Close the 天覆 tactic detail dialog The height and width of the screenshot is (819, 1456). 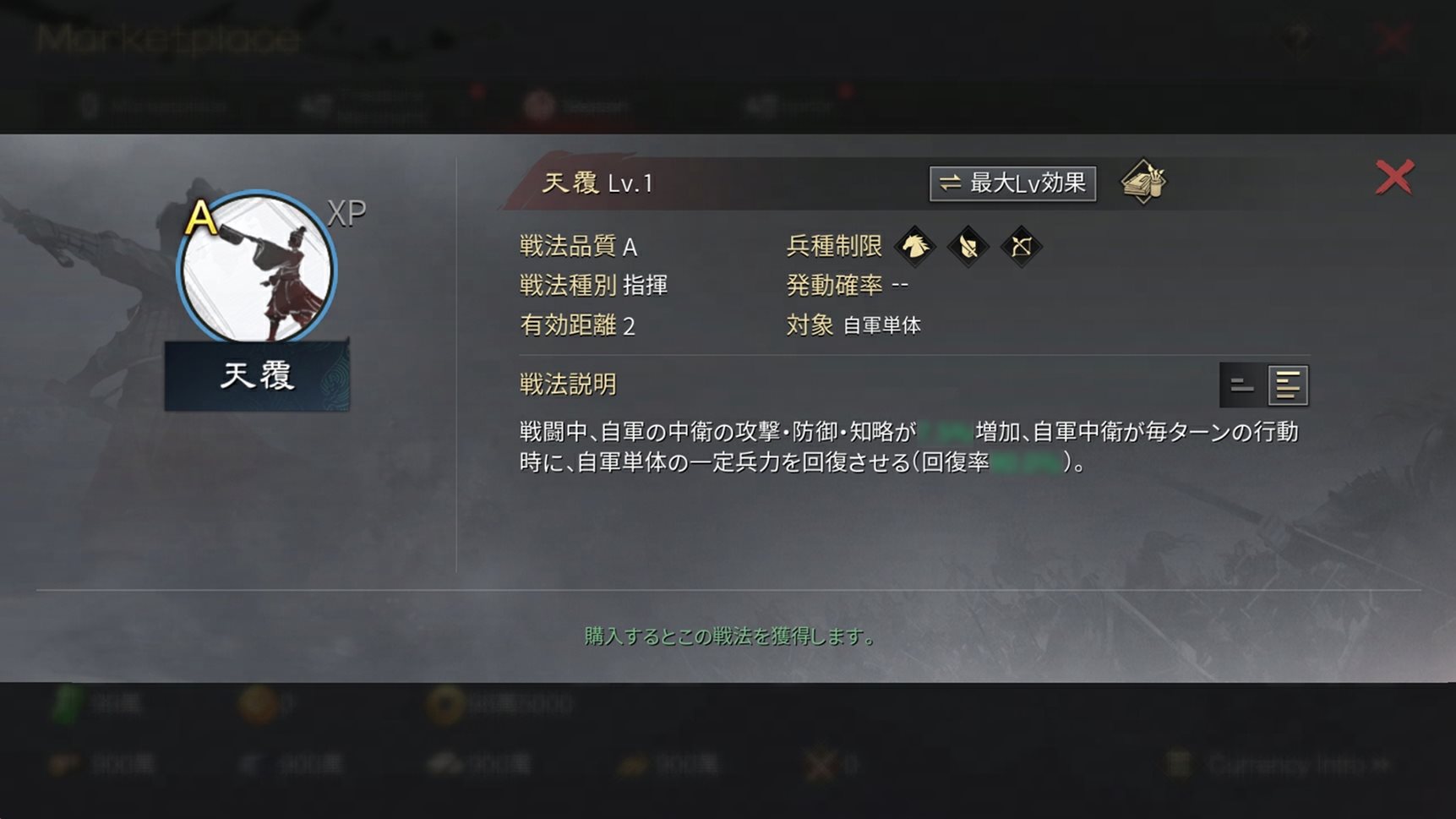[1394, 177]
